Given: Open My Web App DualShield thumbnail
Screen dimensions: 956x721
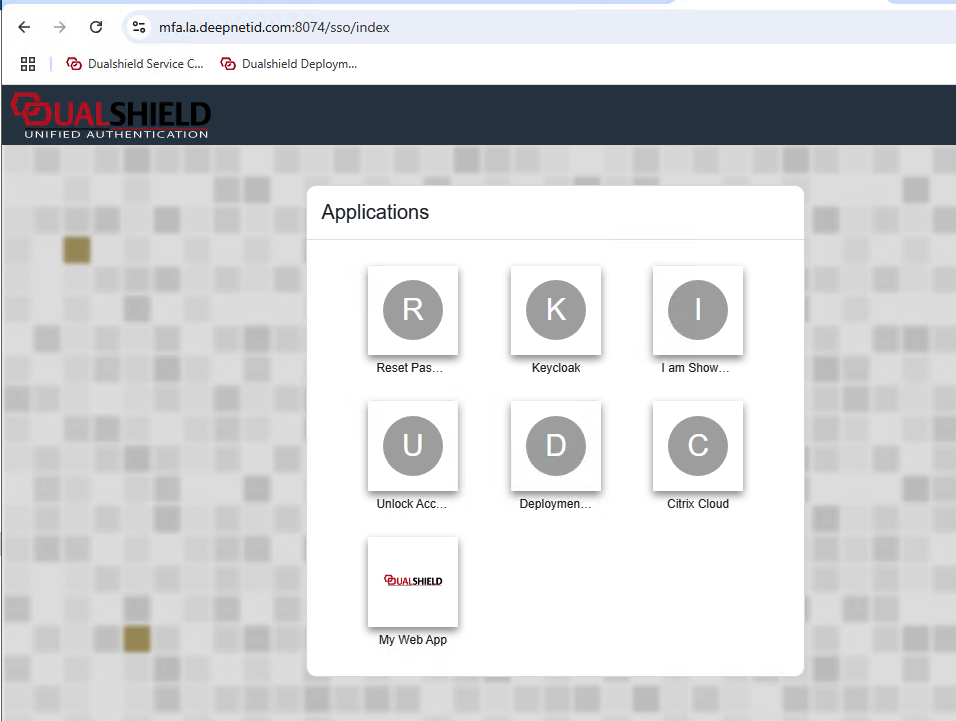Looking at the screenshot, I should [x=412, y=581].
